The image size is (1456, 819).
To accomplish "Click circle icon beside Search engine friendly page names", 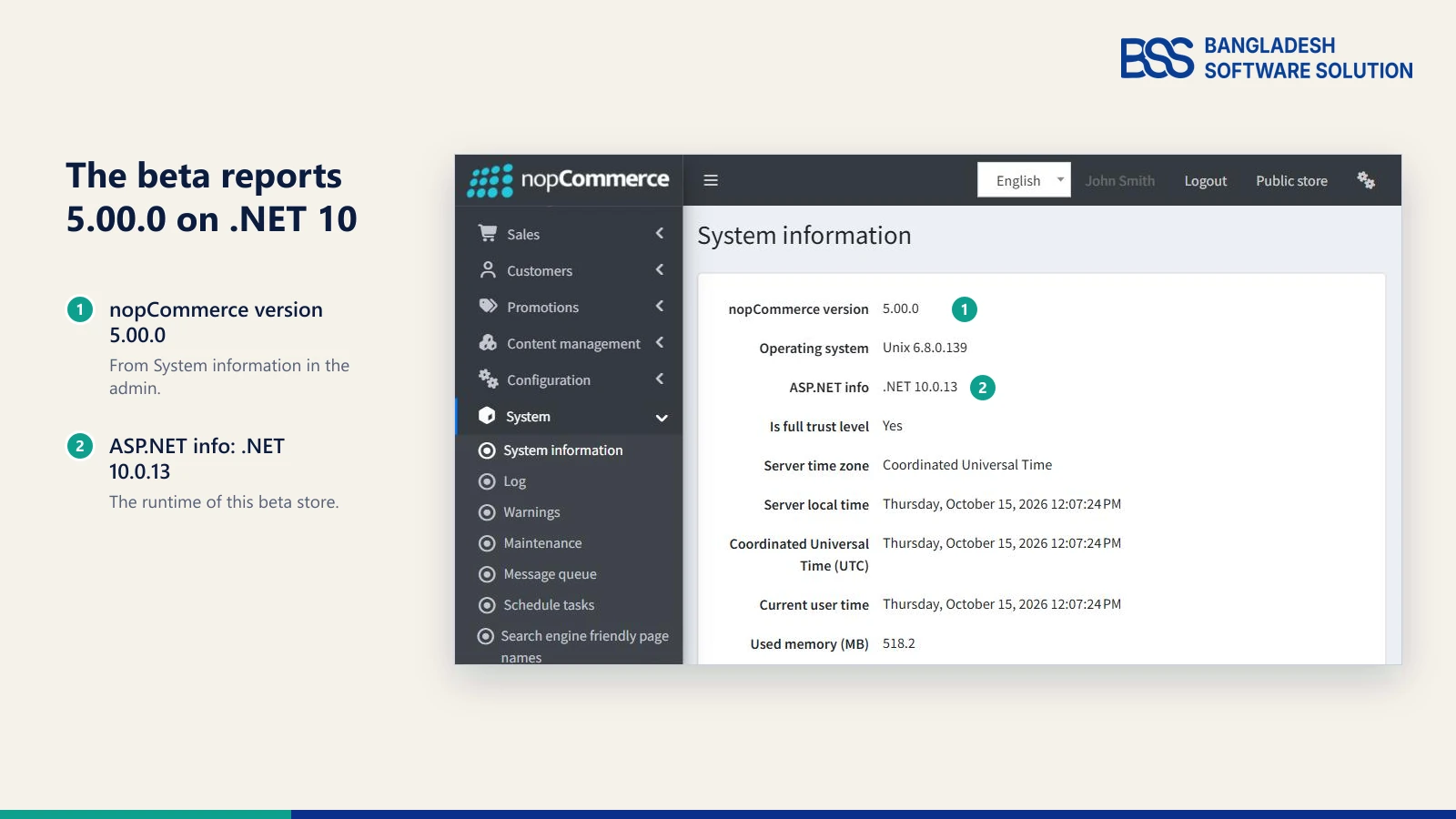I will 486,636.
